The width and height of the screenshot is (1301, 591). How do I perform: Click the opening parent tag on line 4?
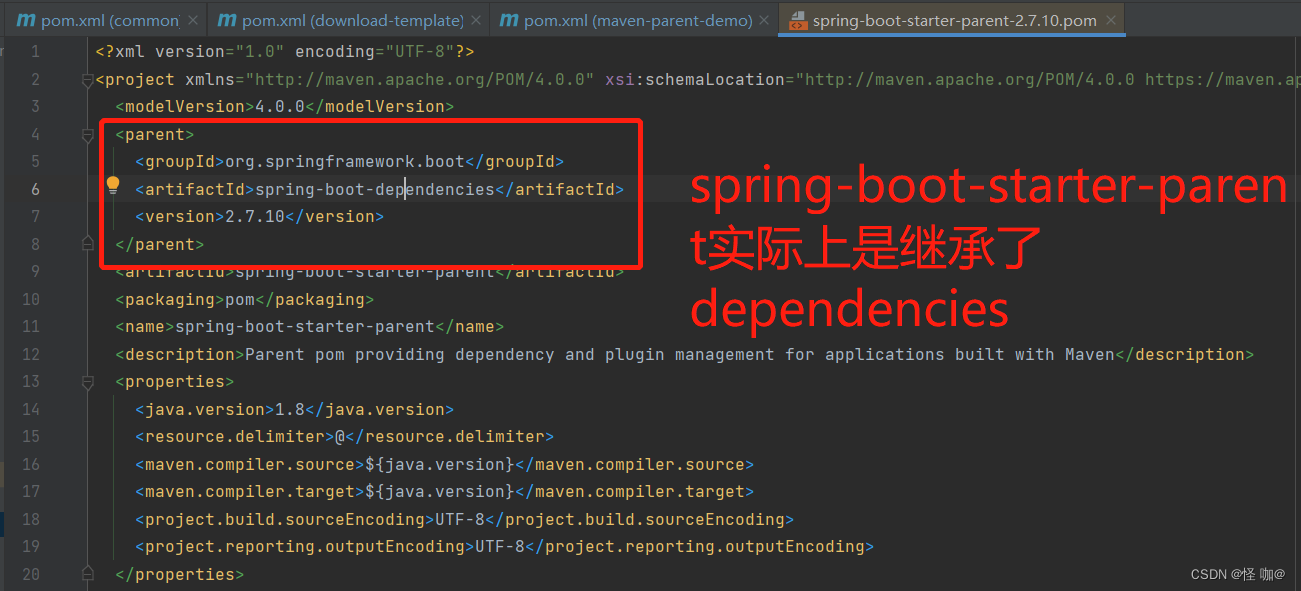click(x=155, y=134)
